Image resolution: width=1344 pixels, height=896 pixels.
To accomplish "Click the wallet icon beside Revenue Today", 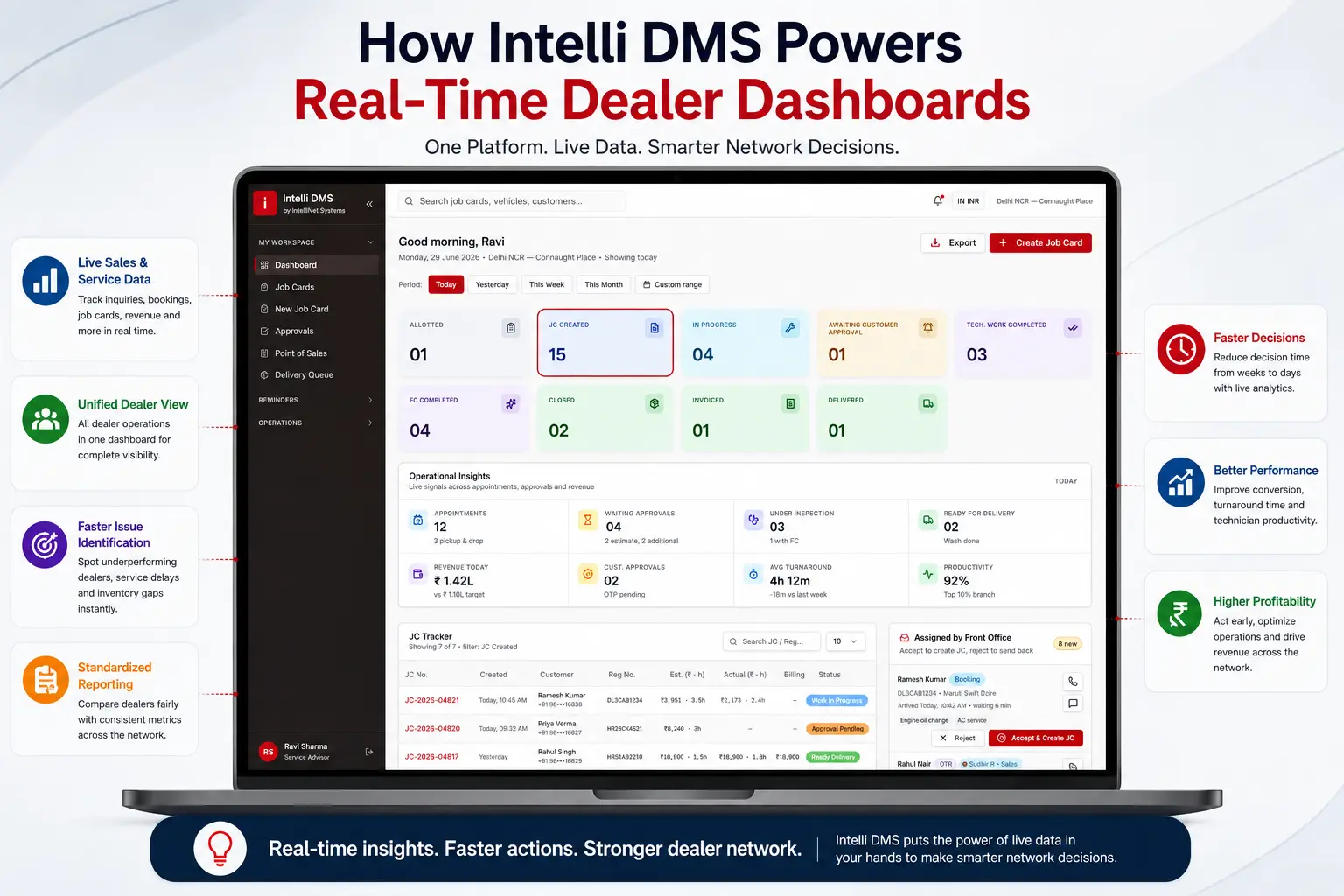I will pos(418,575).
